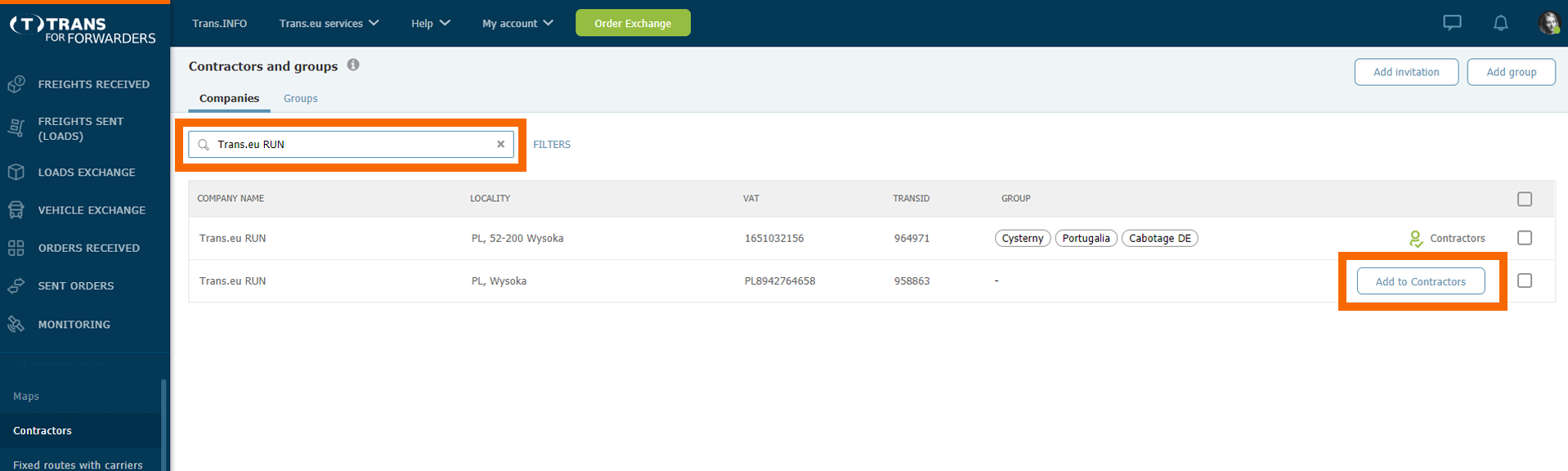Click the Orders Received grid icon
This screenshot has height=471, width=1568.
click(x=16, y=248)
